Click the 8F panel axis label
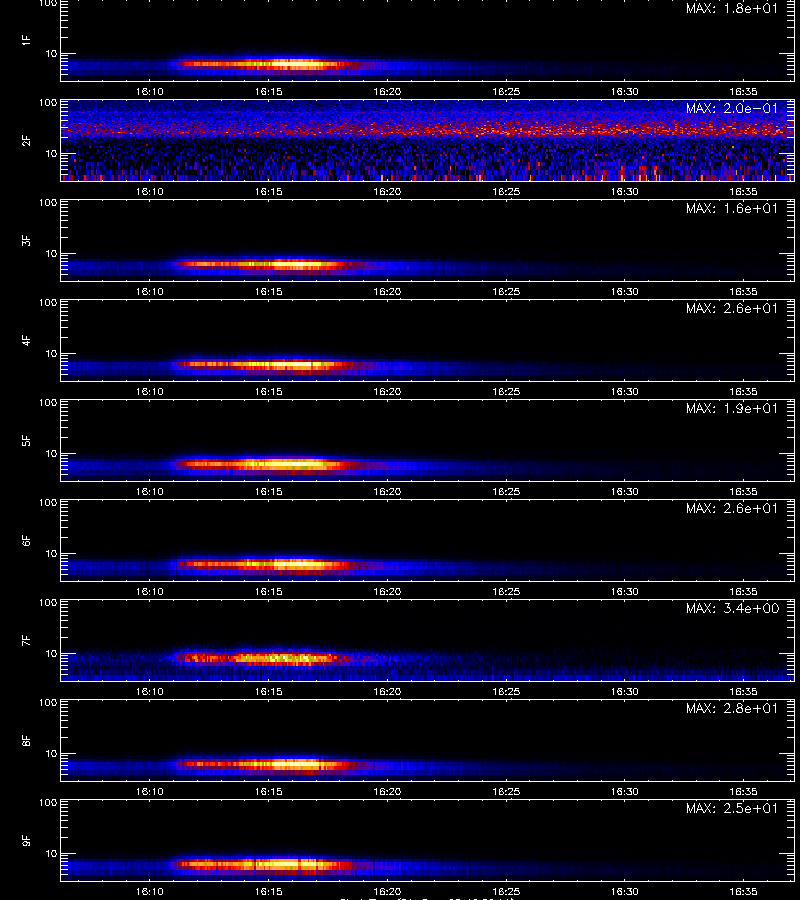This screenshot has width=800, height=900. (x=26, y=740)
